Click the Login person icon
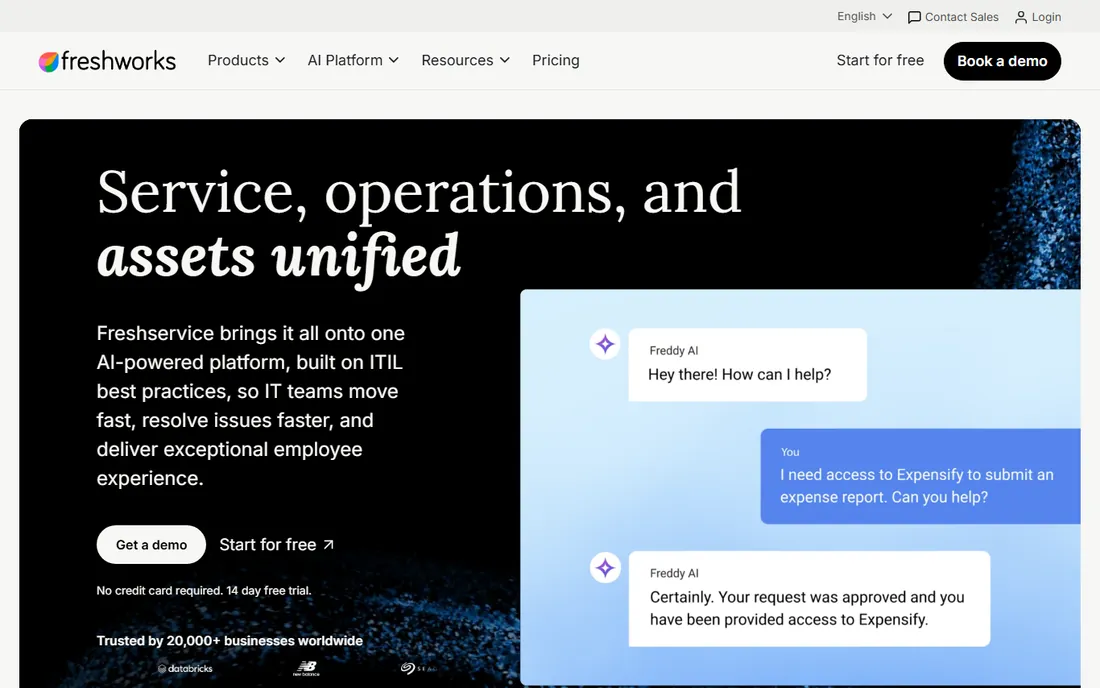The width and height of the screenshot is (1100, 688). click(1021, 18)
